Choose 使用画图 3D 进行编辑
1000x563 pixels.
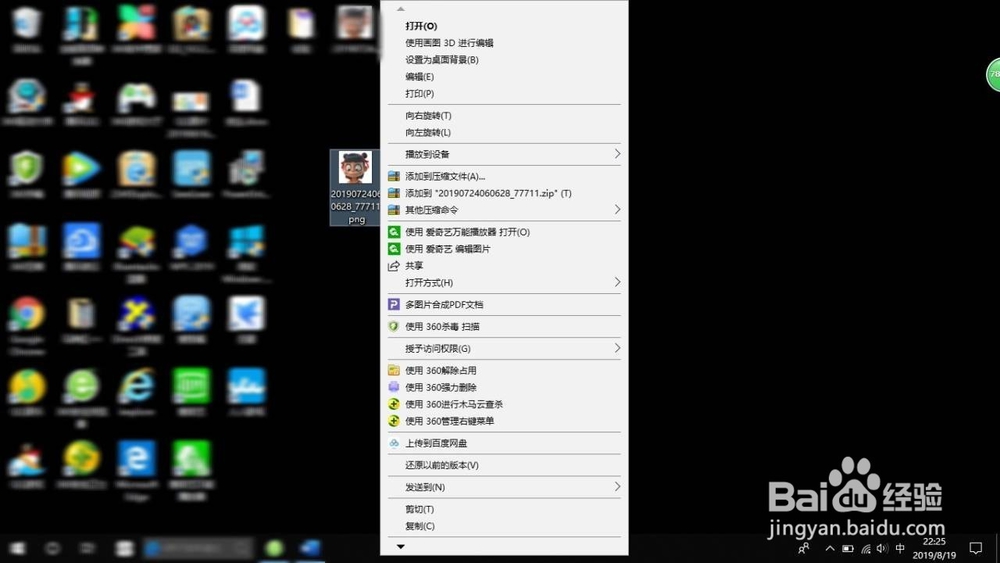pos(449,43)
